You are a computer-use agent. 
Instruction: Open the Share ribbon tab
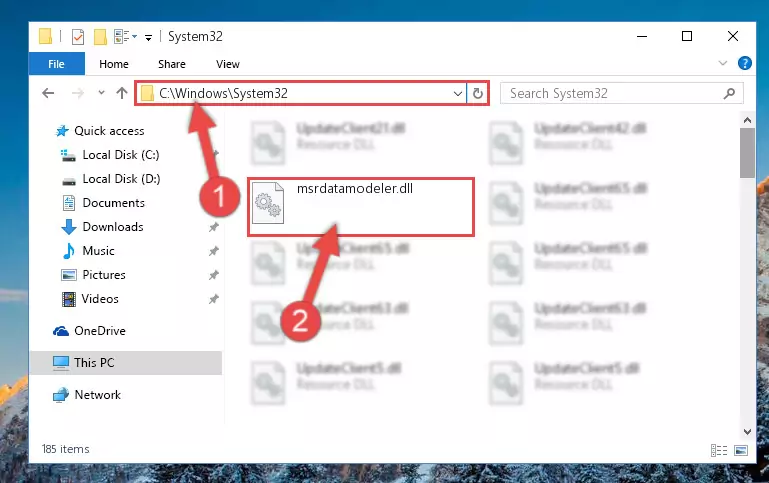(x=172, y=64)
